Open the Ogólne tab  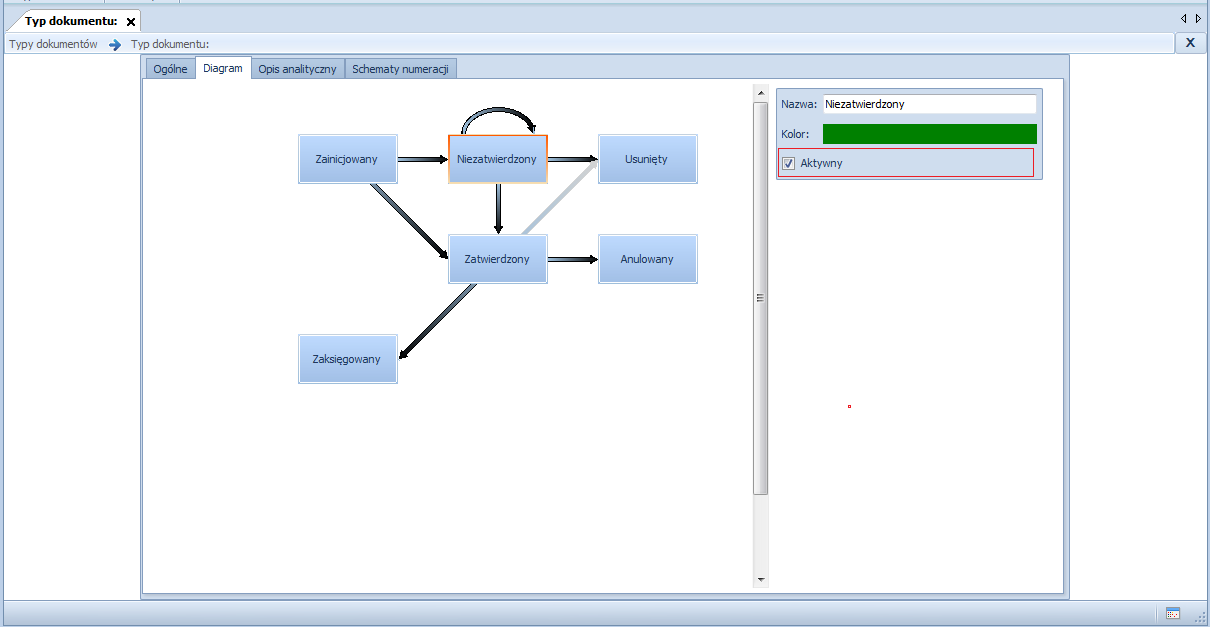click(x=170, y=69)
